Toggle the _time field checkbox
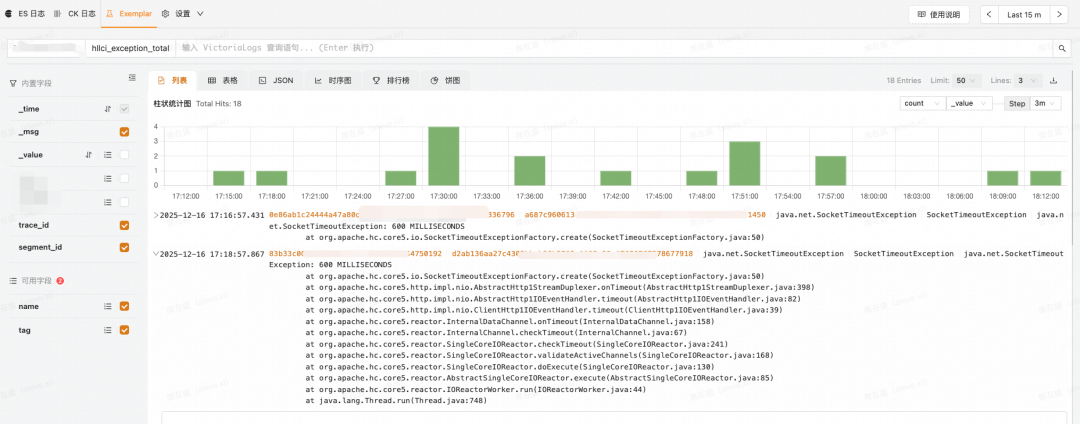Screen dimensions: 1080x424 (125, 109)
